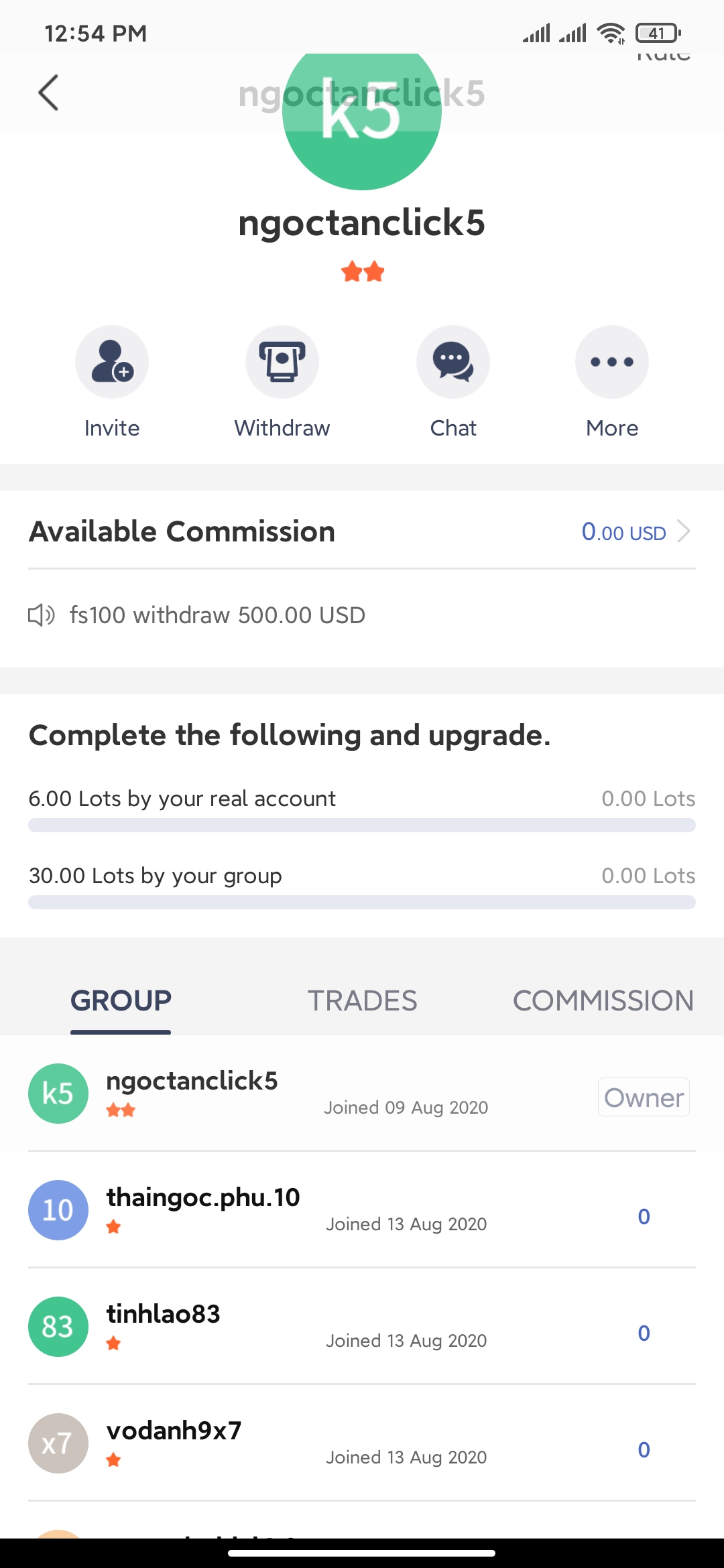
Task: Expand Available Commission with the chevron arrow
Action: pyautogui.click(x=684, y=531)
